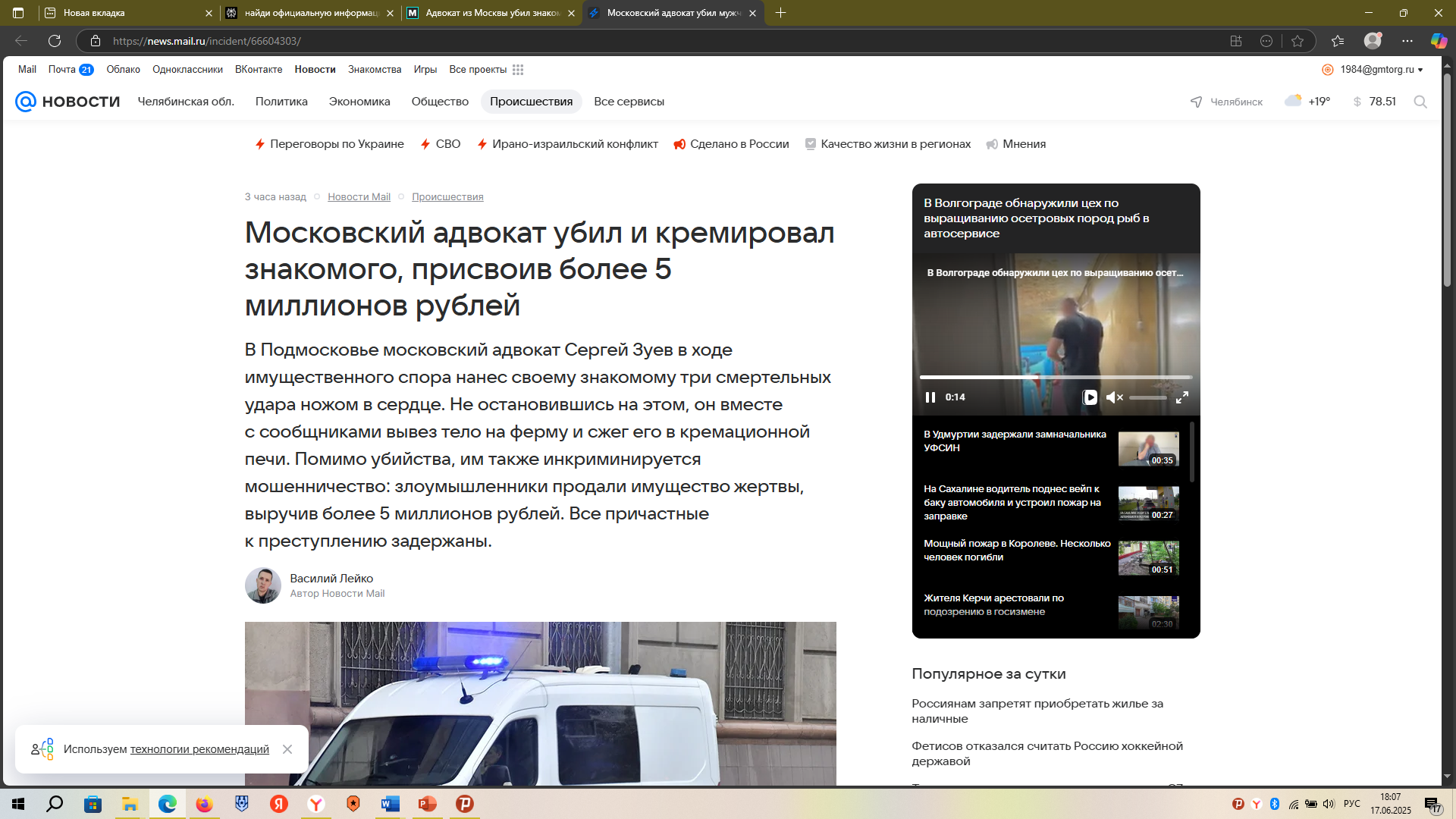Open the Edge tab actions menu icon
The image size is (1456, 819).
pyautogui.click(x=18, y=13)
